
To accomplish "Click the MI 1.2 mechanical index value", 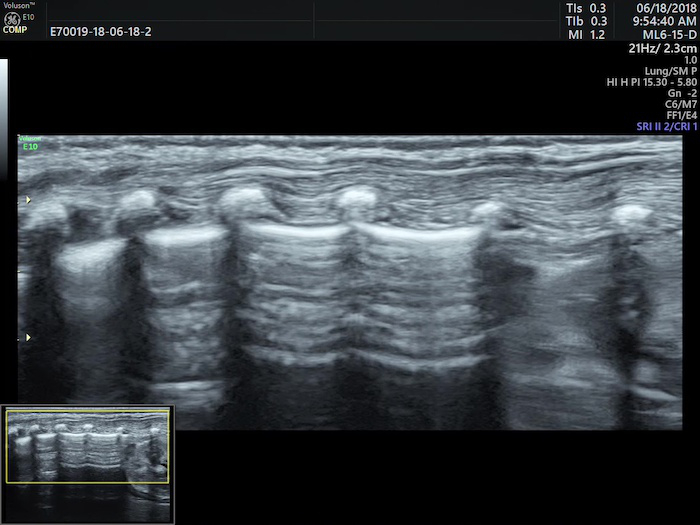I will pyautogui.click(x=587, y=35).
